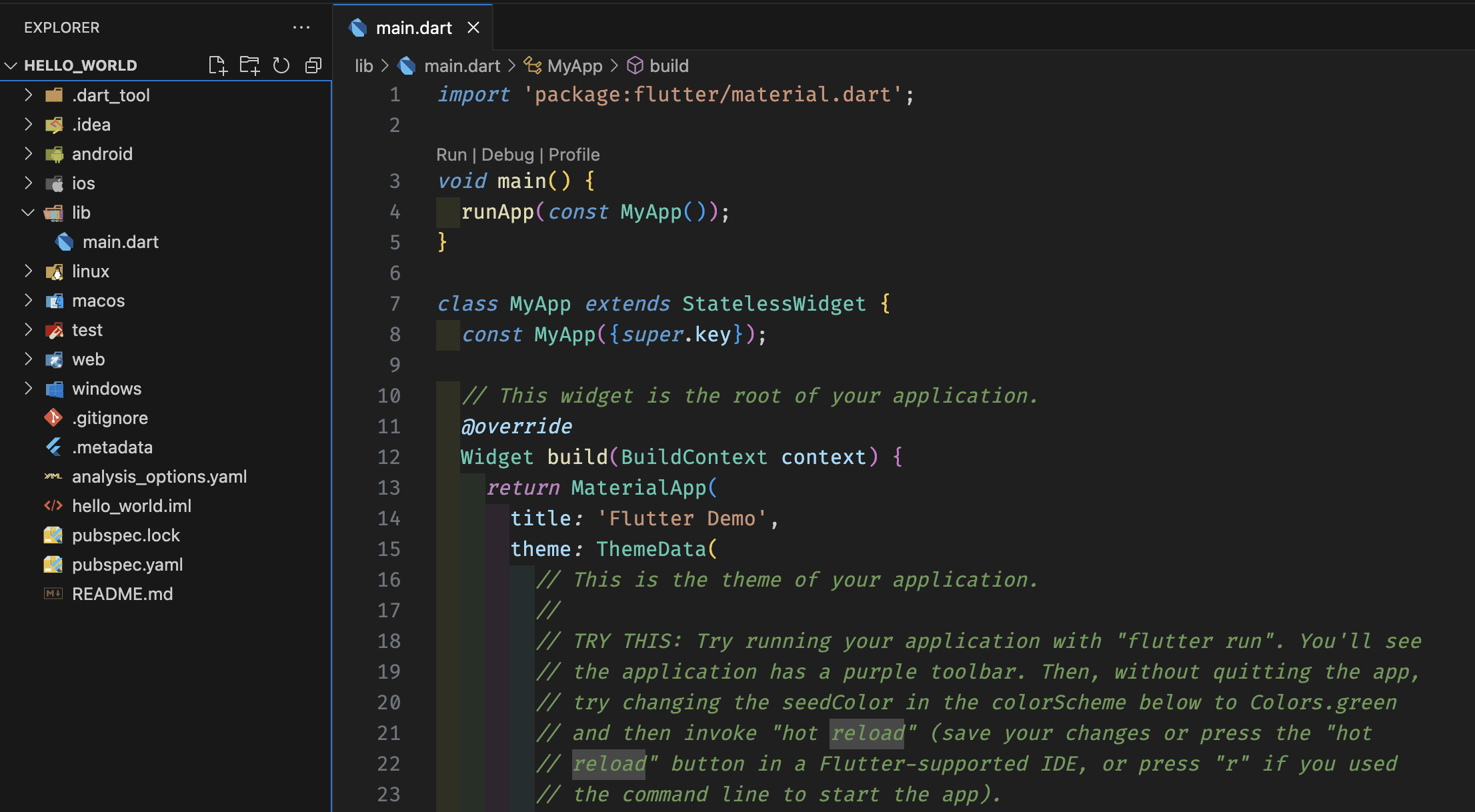Expand the android folder
Viewport: 1475px width, 812px height.
click(x=28, y=154)
